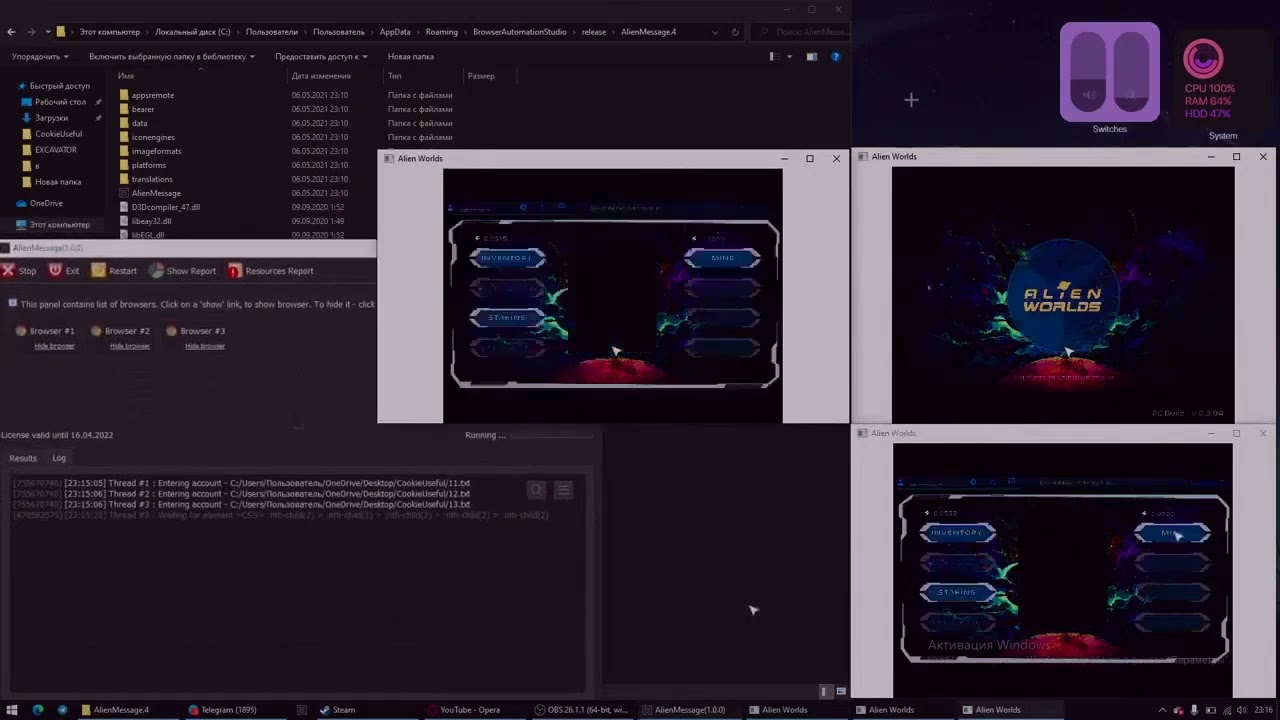Click STAKING button in bottom-right Alien Worlds window
This screenshot has width=1280, height=720.
point(957,592)
